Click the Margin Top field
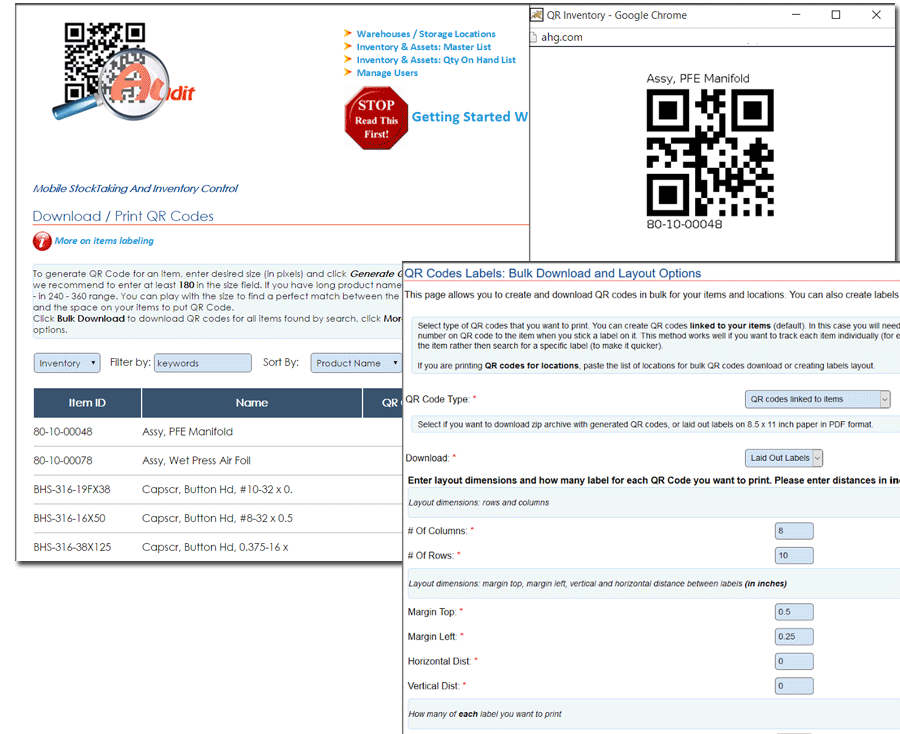This screenshot has height=734, width=900. pyautogui.click(x=794, y=612)
